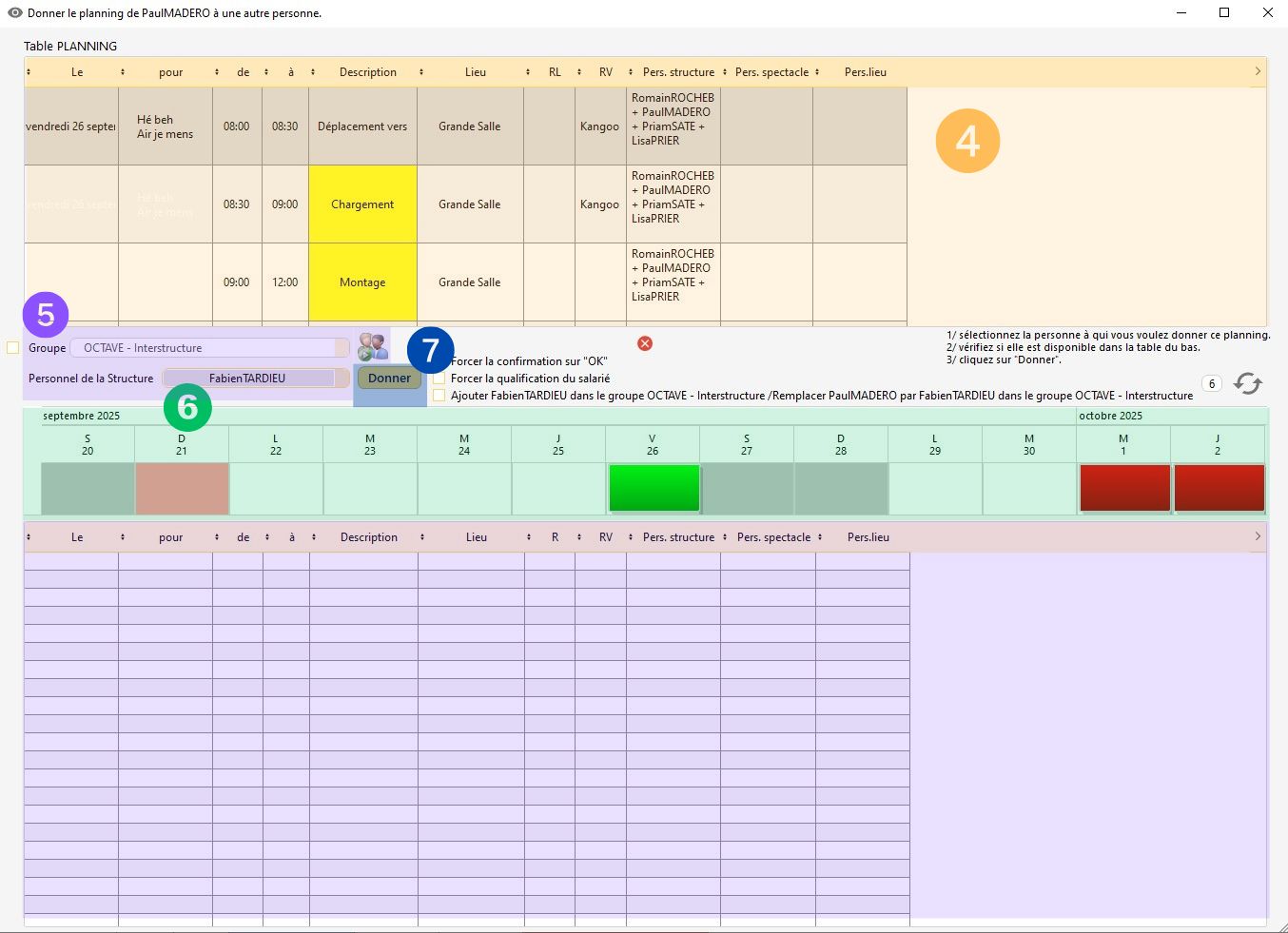1288x933 pixels.
Task: Tick 'Ajouter FabienTARDIEU dans le groupe' checkbox
Action: [439, 396]
